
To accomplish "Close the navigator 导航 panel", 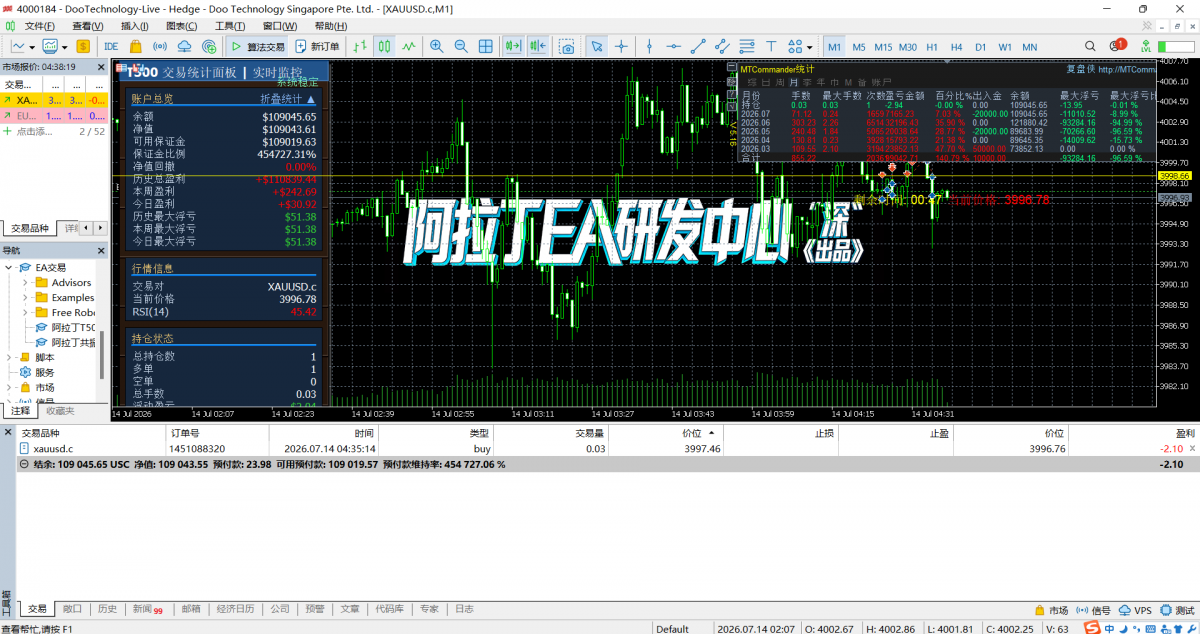I will (101, 250).
